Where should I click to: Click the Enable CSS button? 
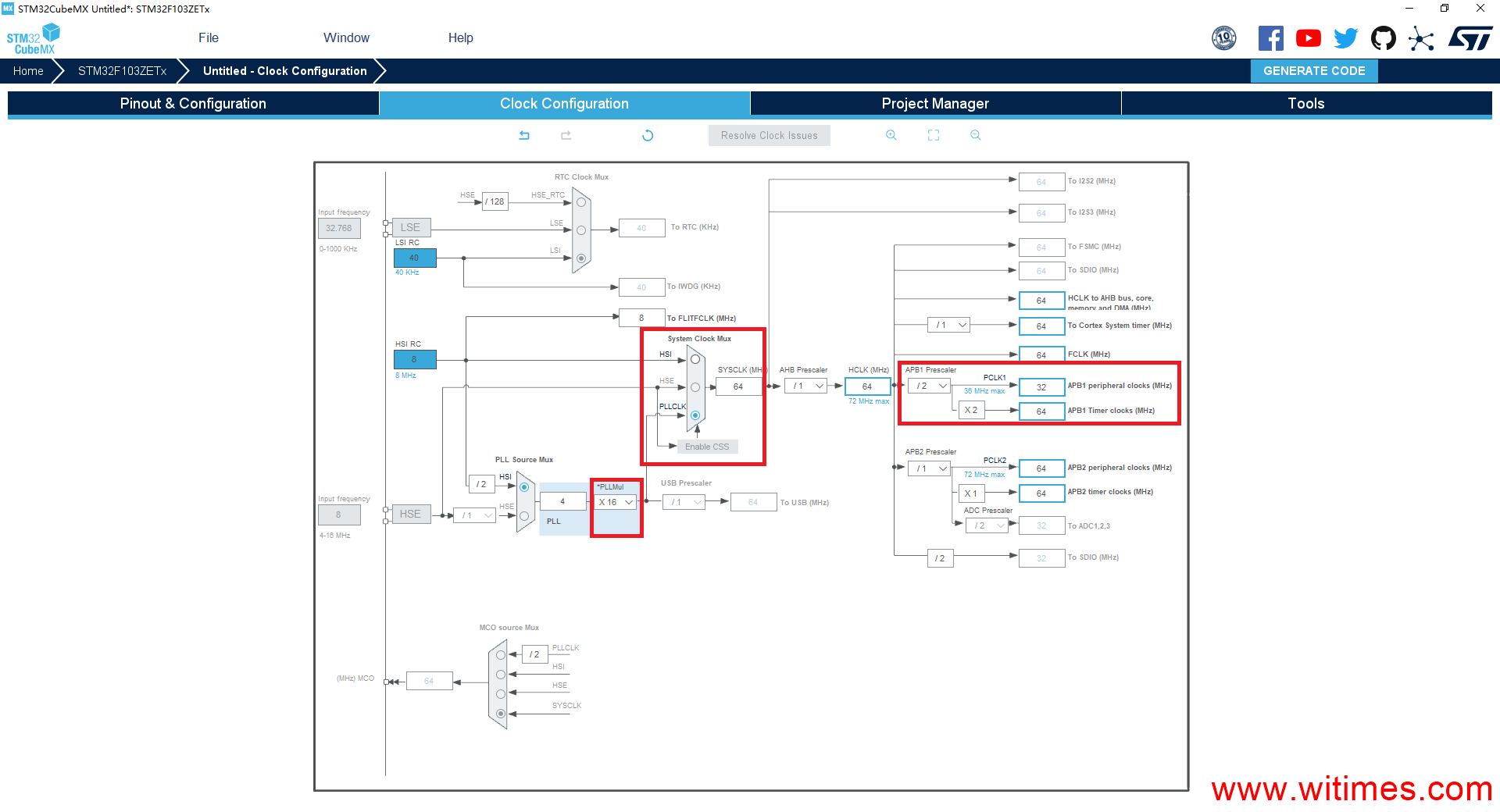tap(707, 447)
